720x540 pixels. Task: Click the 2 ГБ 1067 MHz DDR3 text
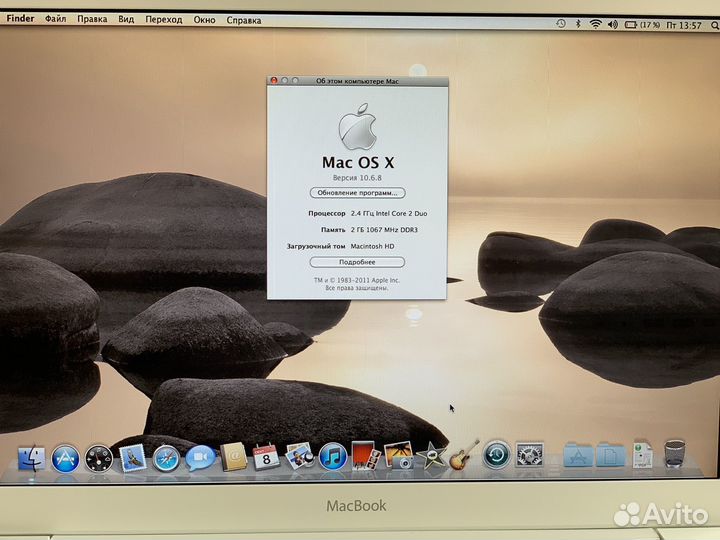(384, 230)
